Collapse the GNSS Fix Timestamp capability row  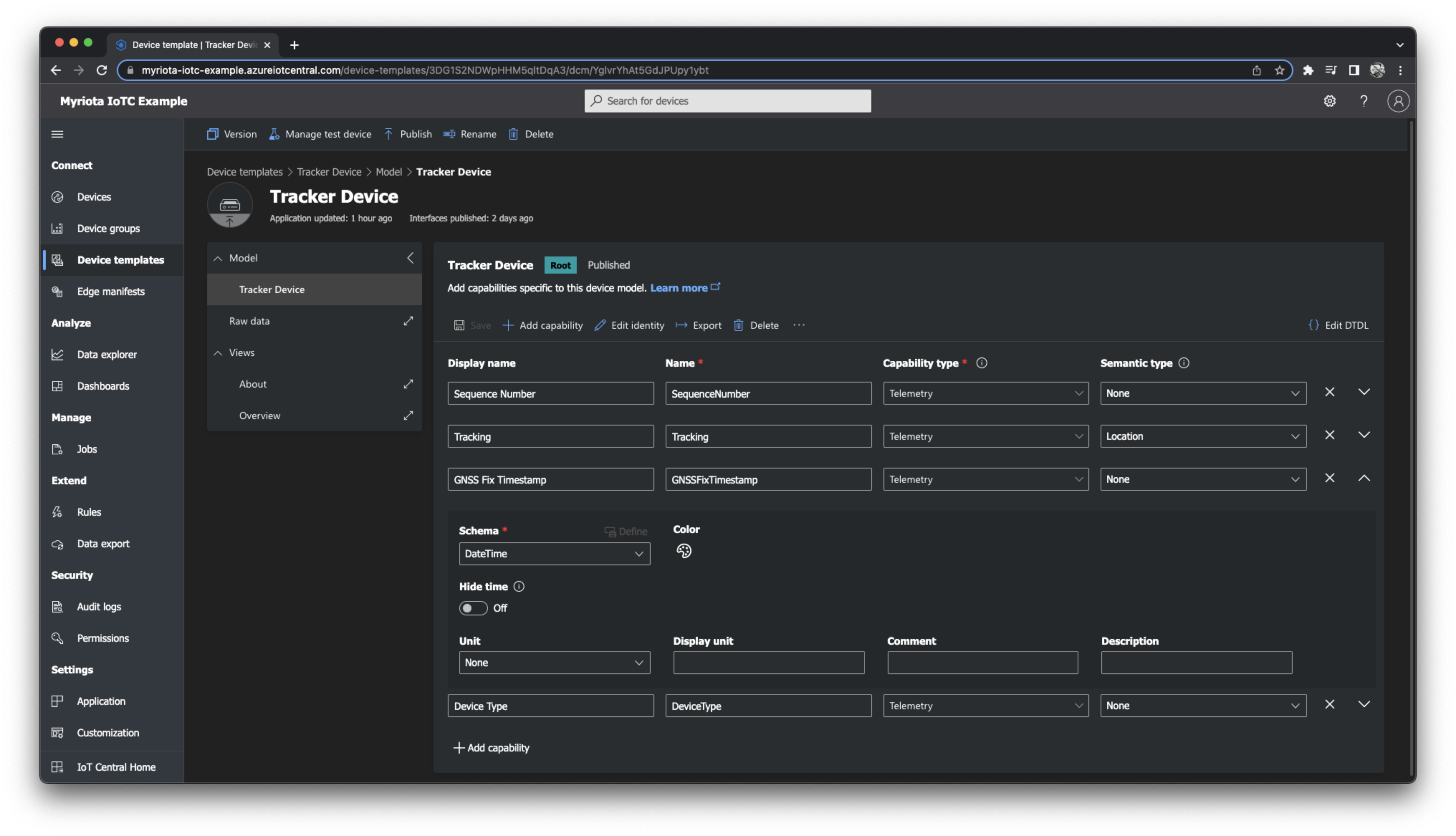pos(1365,478)
